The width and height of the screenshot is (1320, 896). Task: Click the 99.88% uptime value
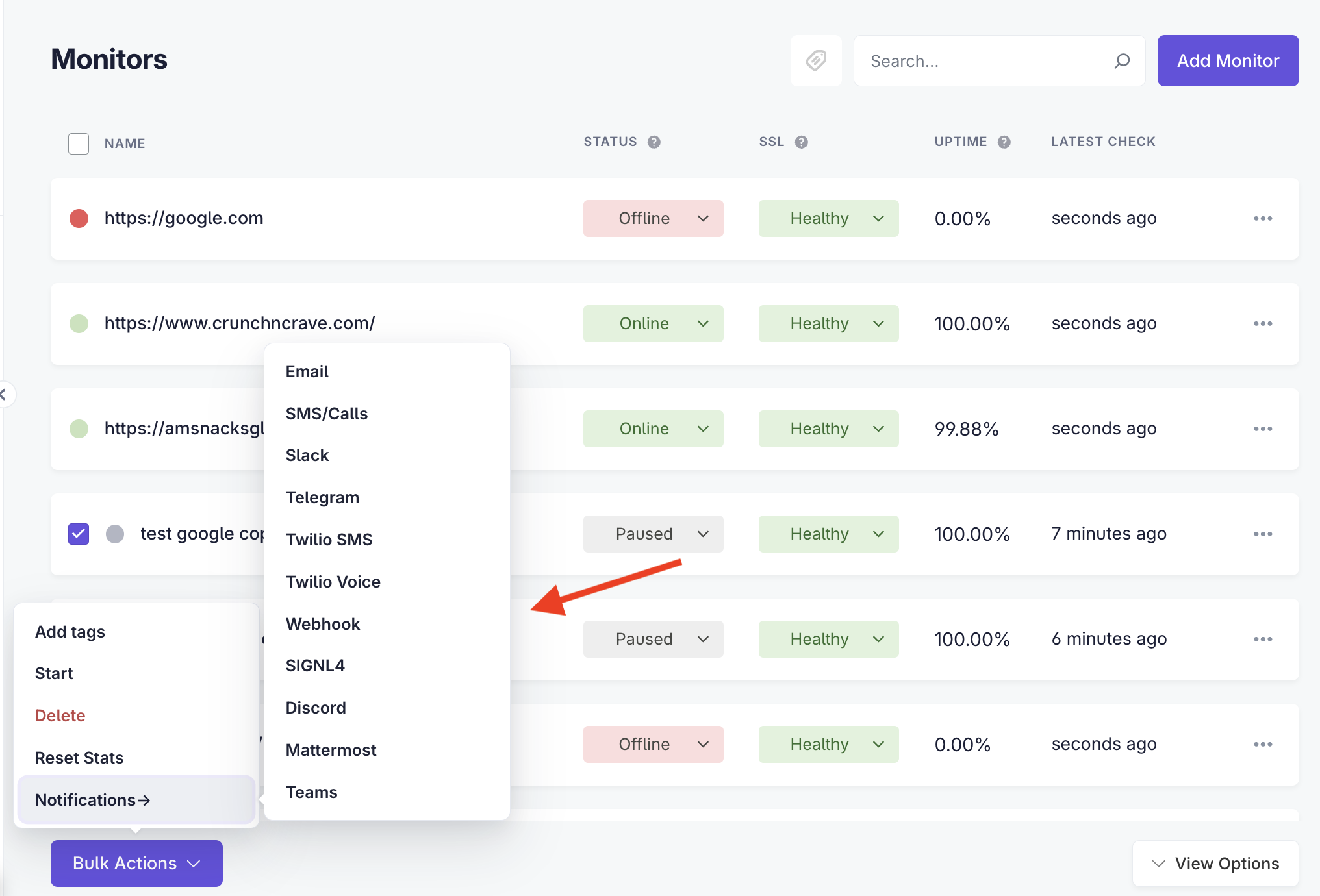coord(966,429)
